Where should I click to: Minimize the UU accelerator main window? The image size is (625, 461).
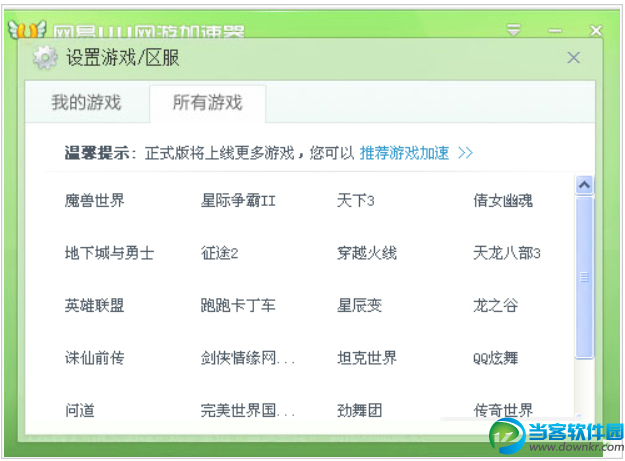tap(554, 30)
